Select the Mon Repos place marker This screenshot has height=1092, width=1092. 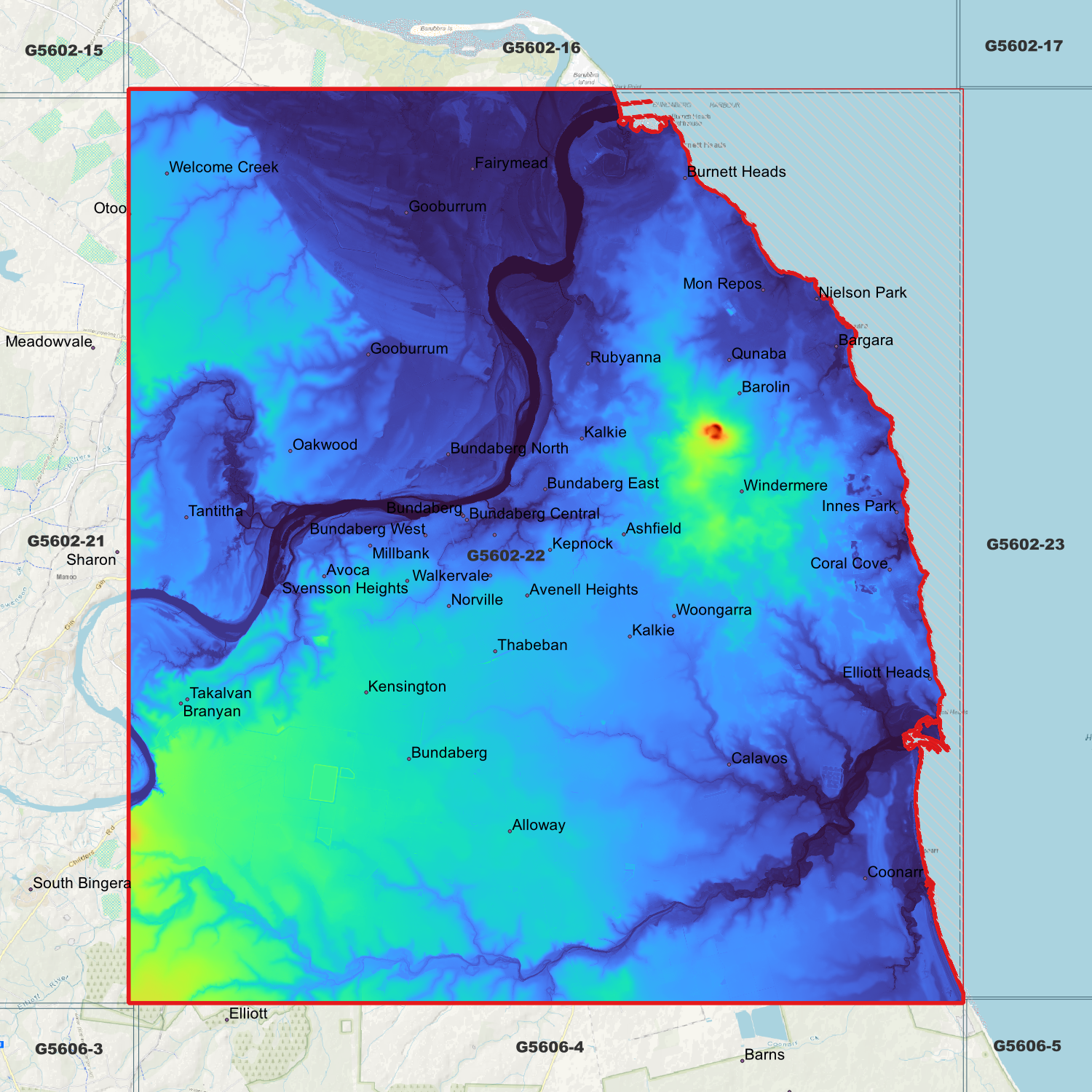(x=763, y=289)
